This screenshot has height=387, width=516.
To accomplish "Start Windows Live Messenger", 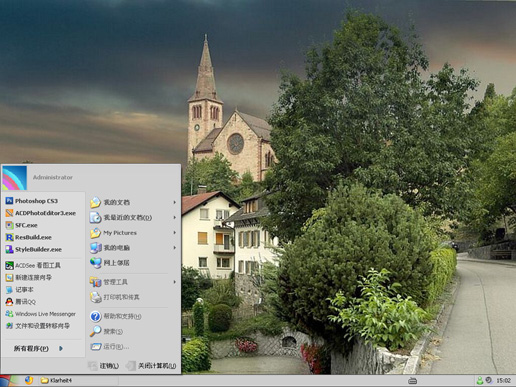I will [x=41, y=314].
